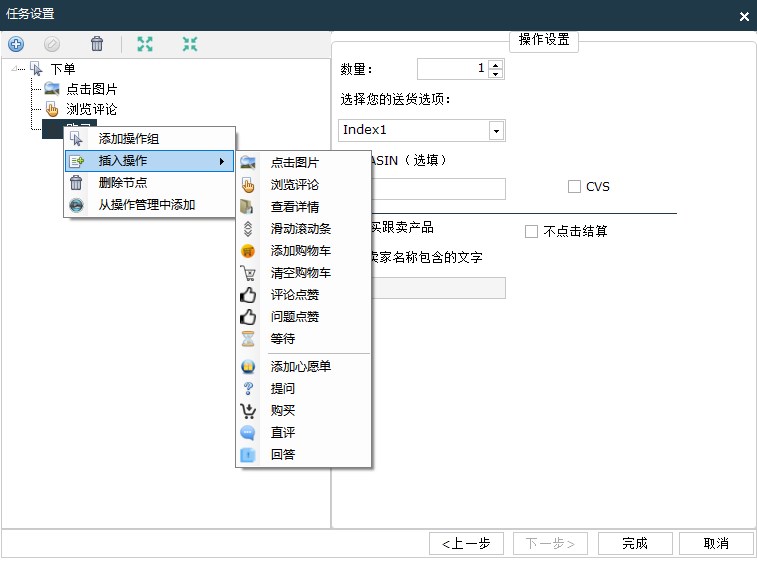The width and height of the screenshot is (757, 564).
Task: Click the <上一步 button
Action: [466, 544]
